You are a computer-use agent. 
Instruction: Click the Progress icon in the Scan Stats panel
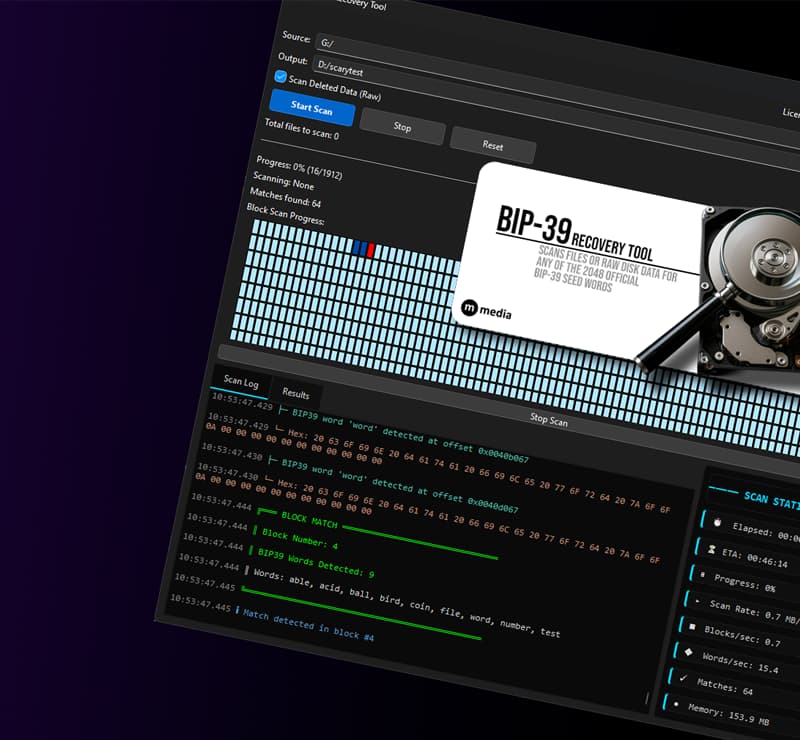[x=703, y=575]
